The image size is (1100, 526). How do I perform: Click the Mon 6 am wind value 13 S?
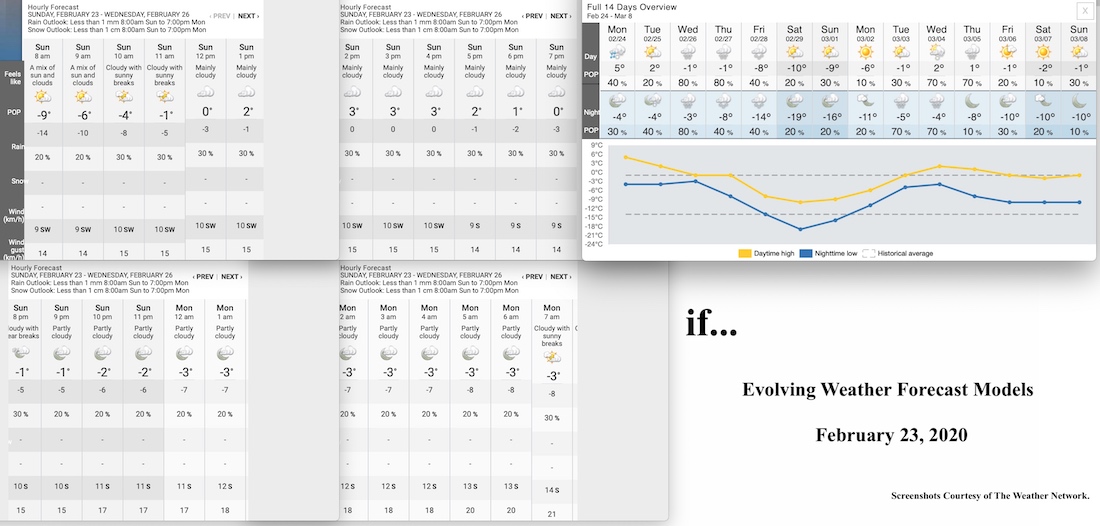point(511,486)
